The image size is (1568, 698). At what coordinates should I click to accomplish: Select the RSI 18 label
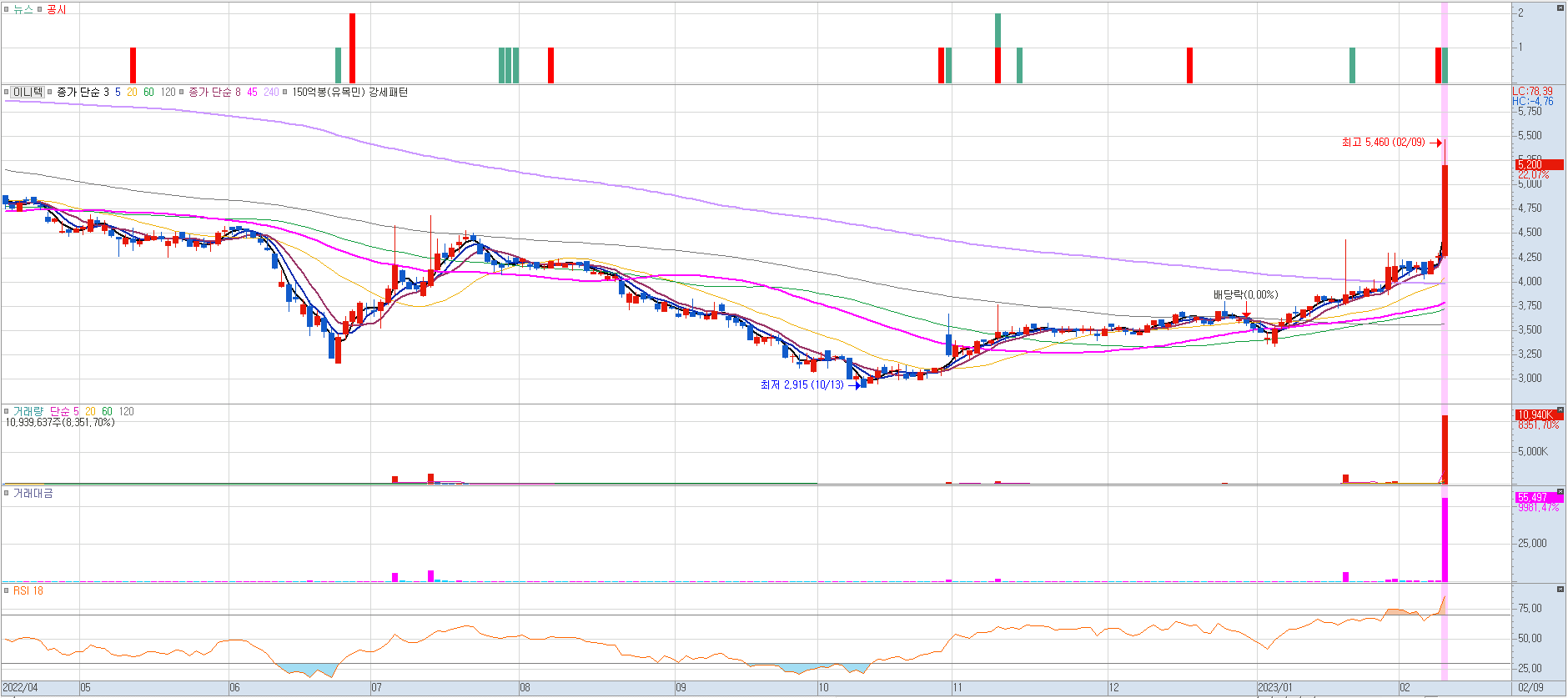click(28, 590)
